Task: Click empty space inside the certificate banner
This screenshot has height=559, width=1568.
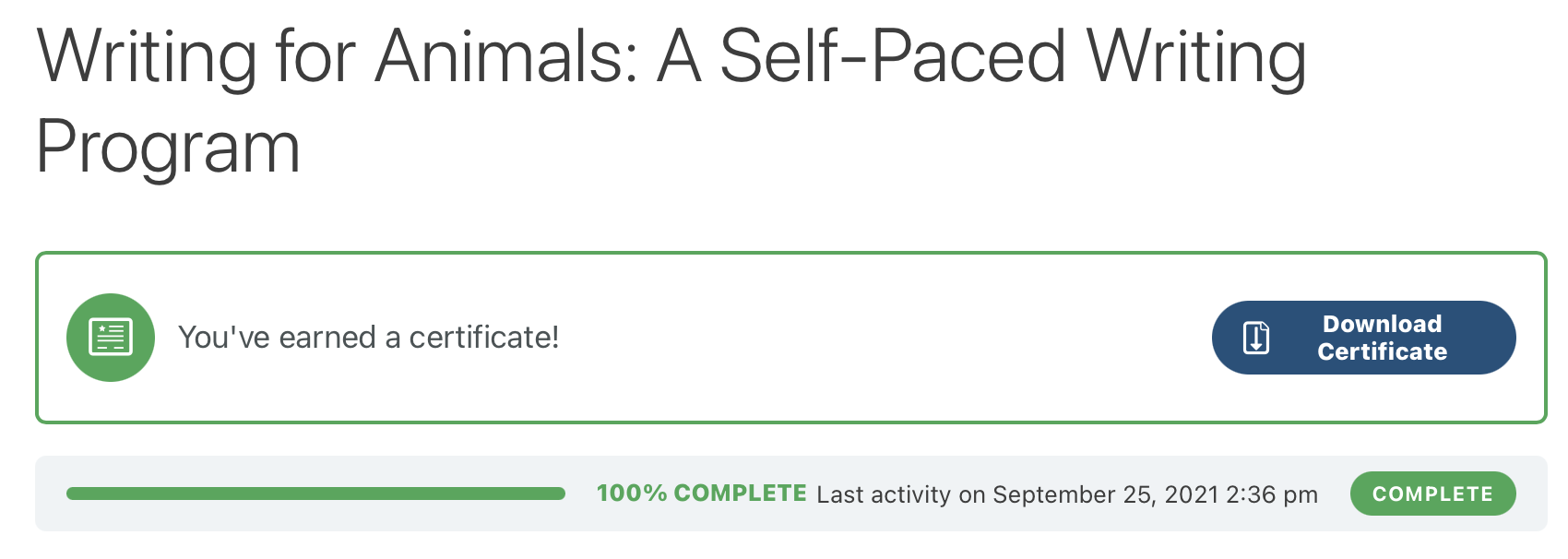Action: coord(876,338)
